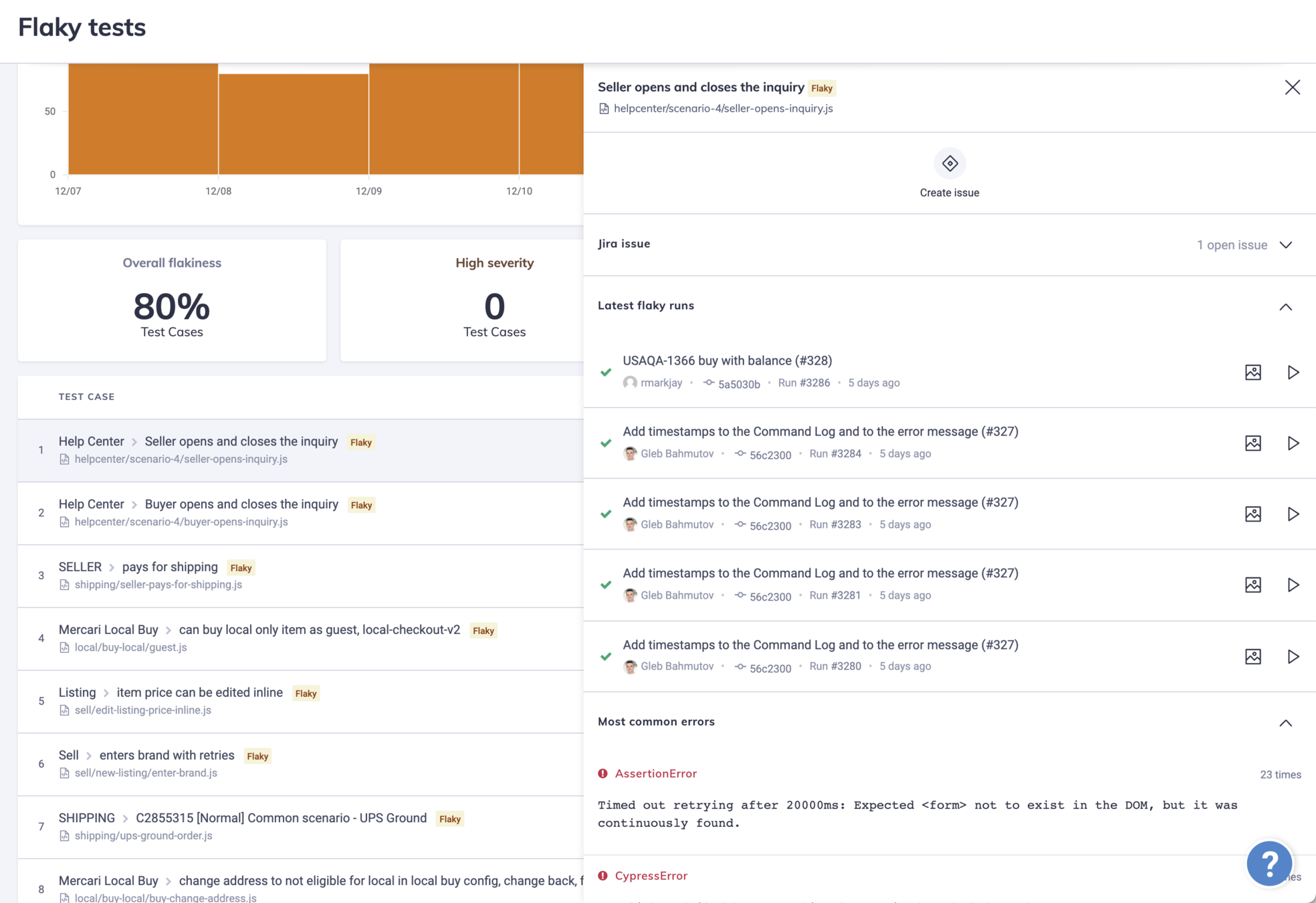Select 'Sell enters brand with retries' test

(167, 756)
